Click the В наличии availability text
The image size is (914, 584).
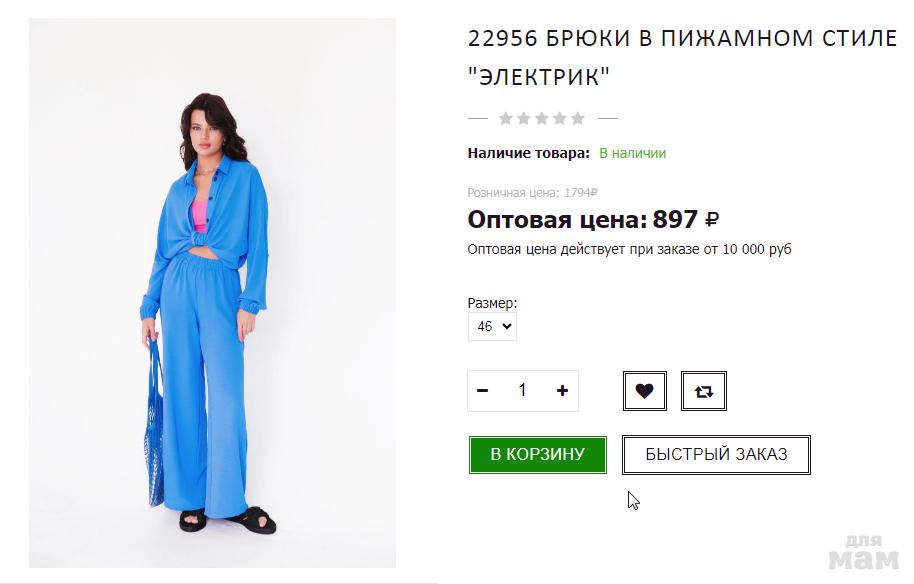coord(632,153)
